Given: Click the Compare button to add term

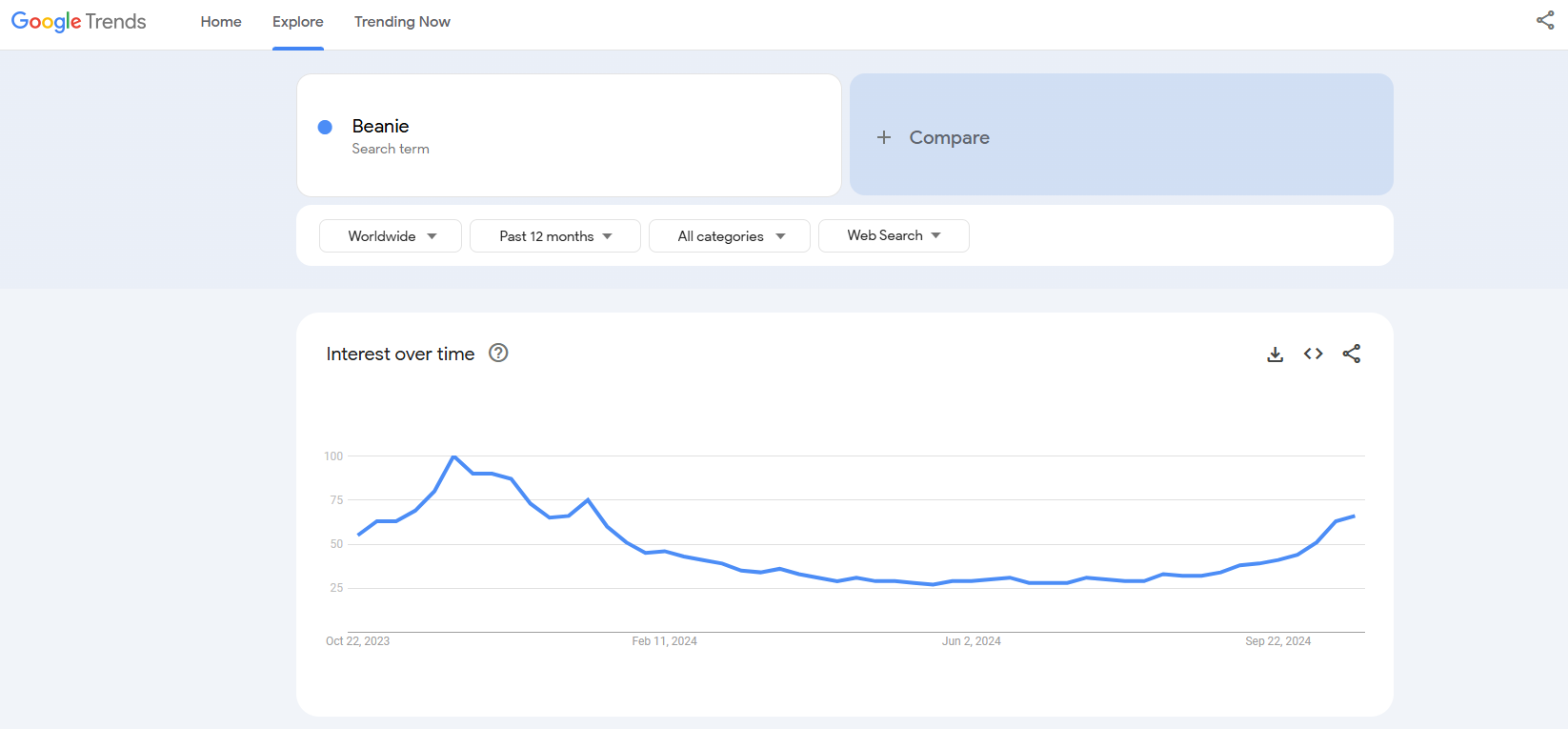Looking at the screenshot, I should (1121, 135).
